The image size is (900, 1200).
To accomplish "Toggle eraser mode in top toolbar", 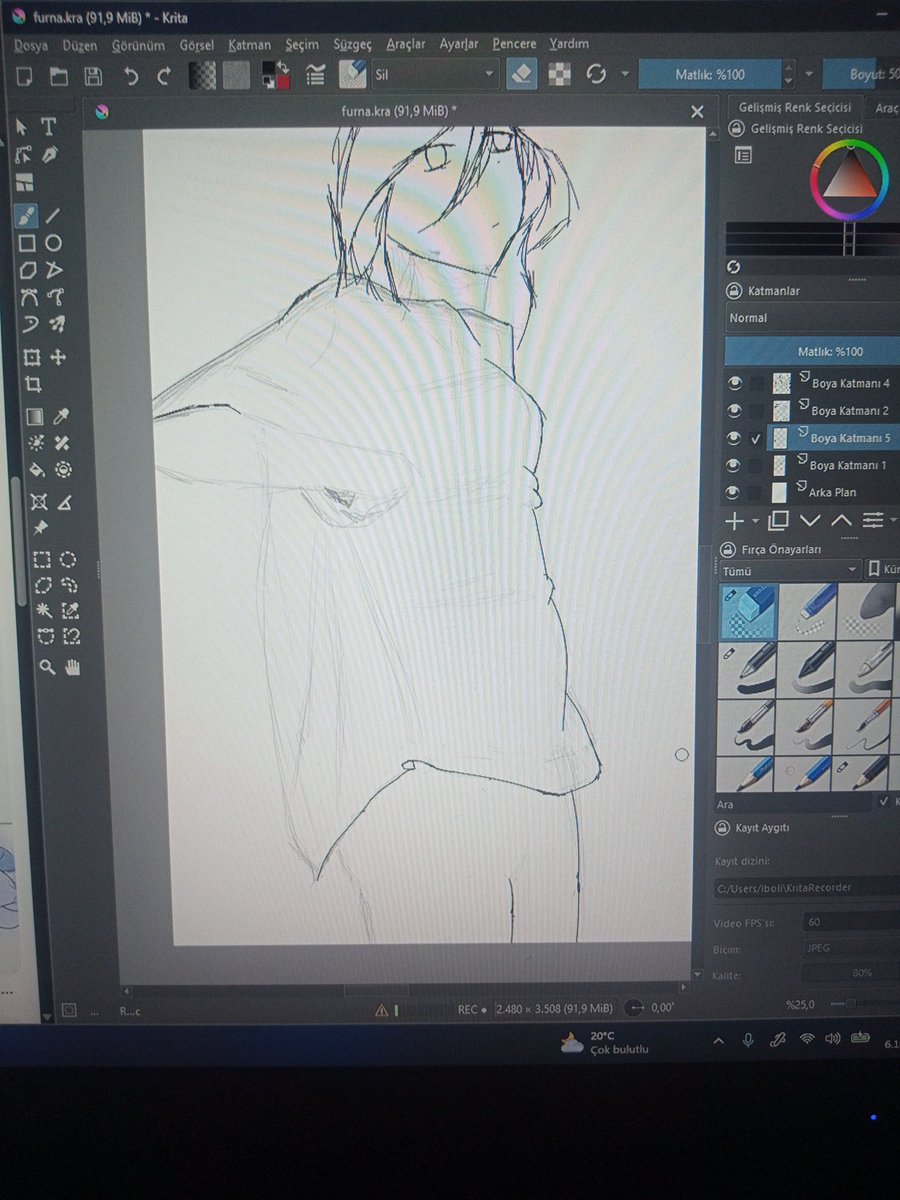I will point(522,74).
